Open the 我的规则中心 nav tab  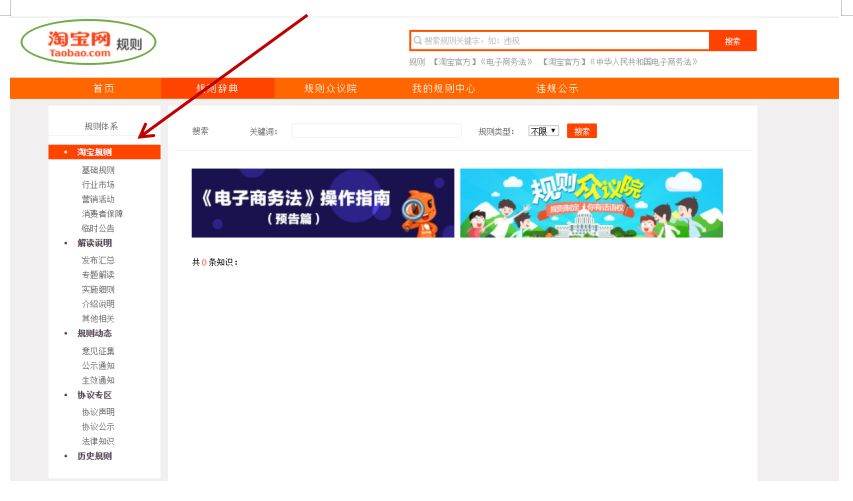coord(443,89)
